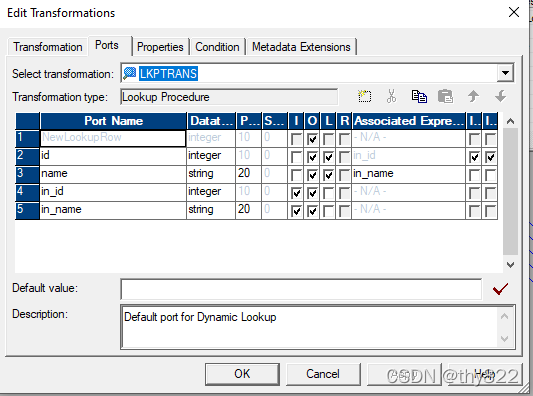Click the Description box scroll down arrow
The width and height of the screenshot is (533, 396).
coord(505,338)
